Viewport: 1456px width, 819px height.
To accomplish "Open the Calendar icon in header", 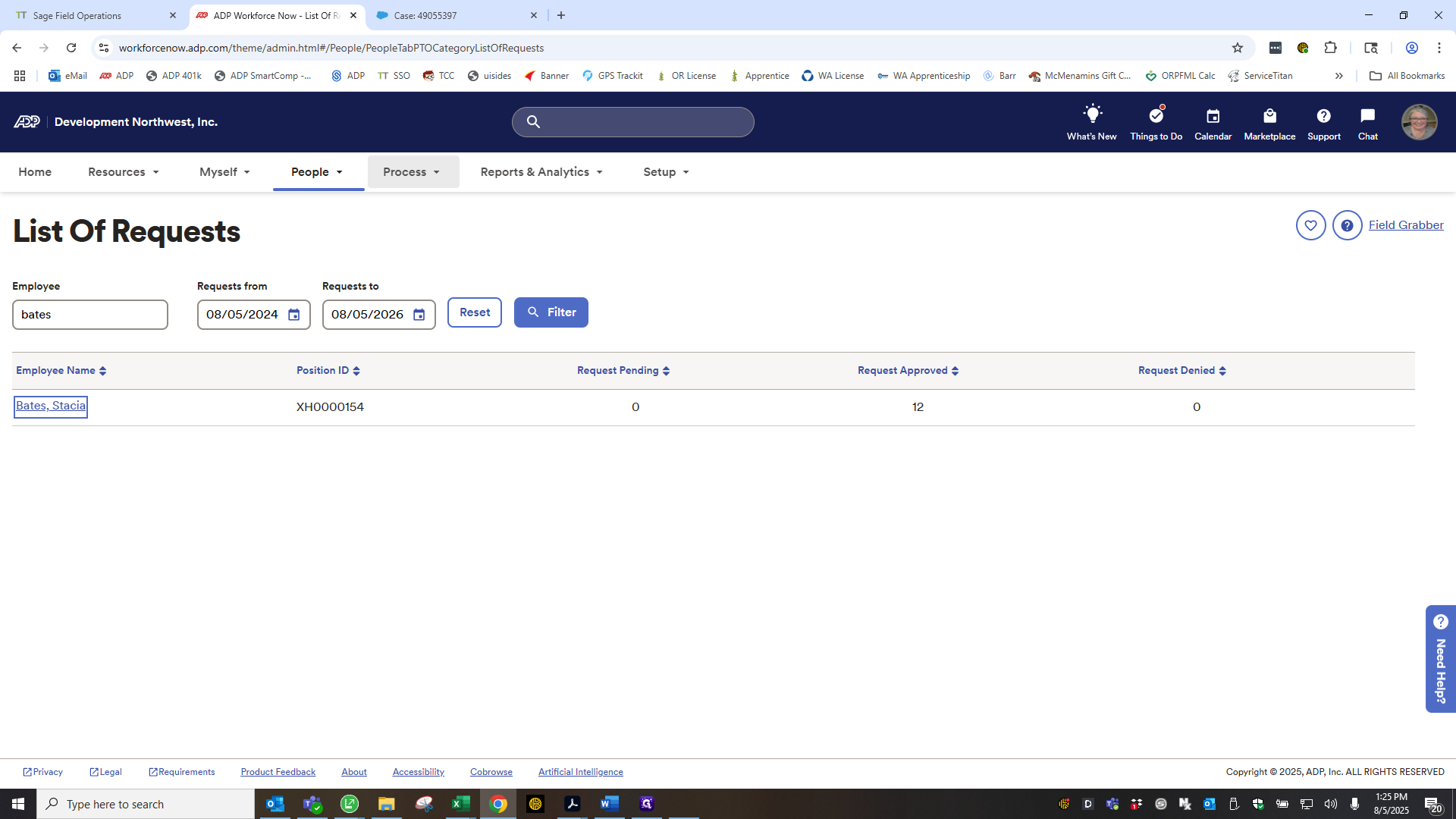I will [x=1213, y=116].
